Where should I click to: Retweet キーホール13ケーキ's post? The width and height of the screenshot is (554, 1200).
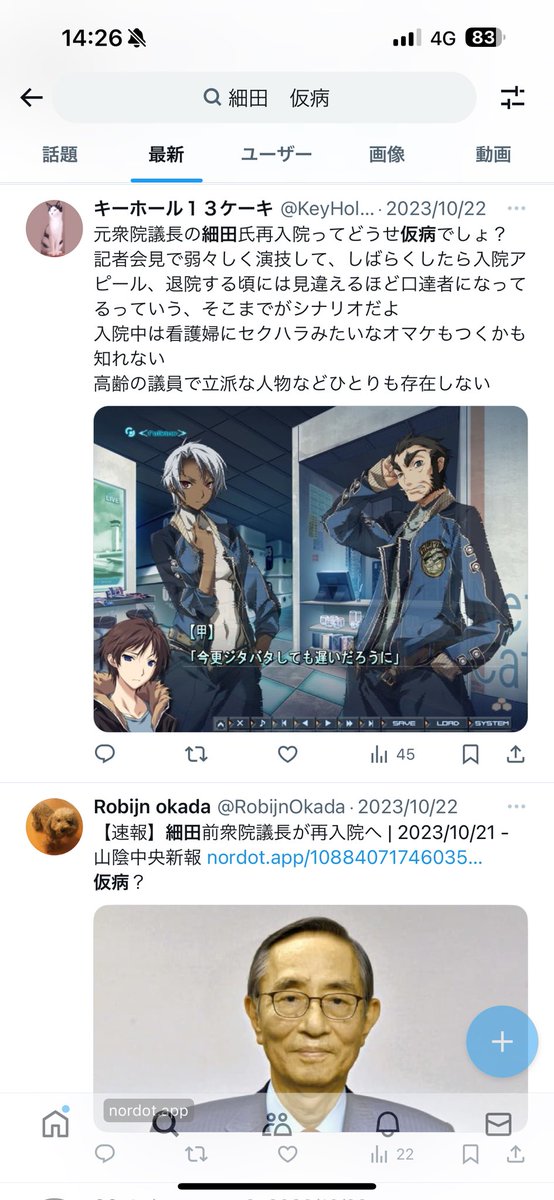pyautogui.click(x=196, y=754)
